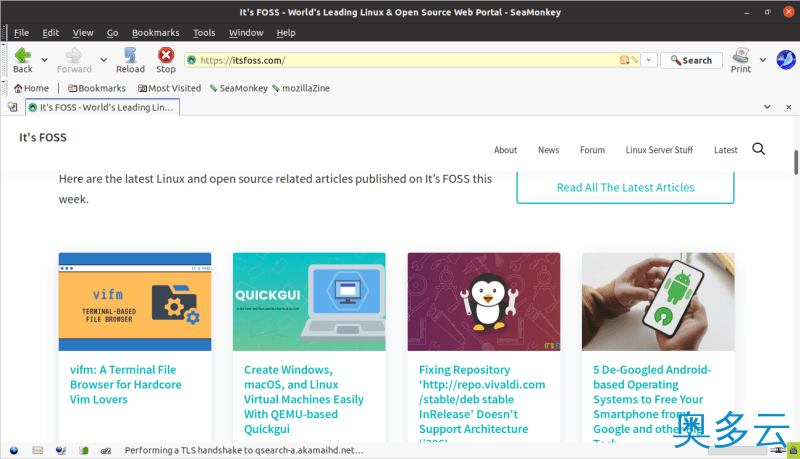
Task: Open ChatZilla IRC icon in status bar
Action: point(106,450)
